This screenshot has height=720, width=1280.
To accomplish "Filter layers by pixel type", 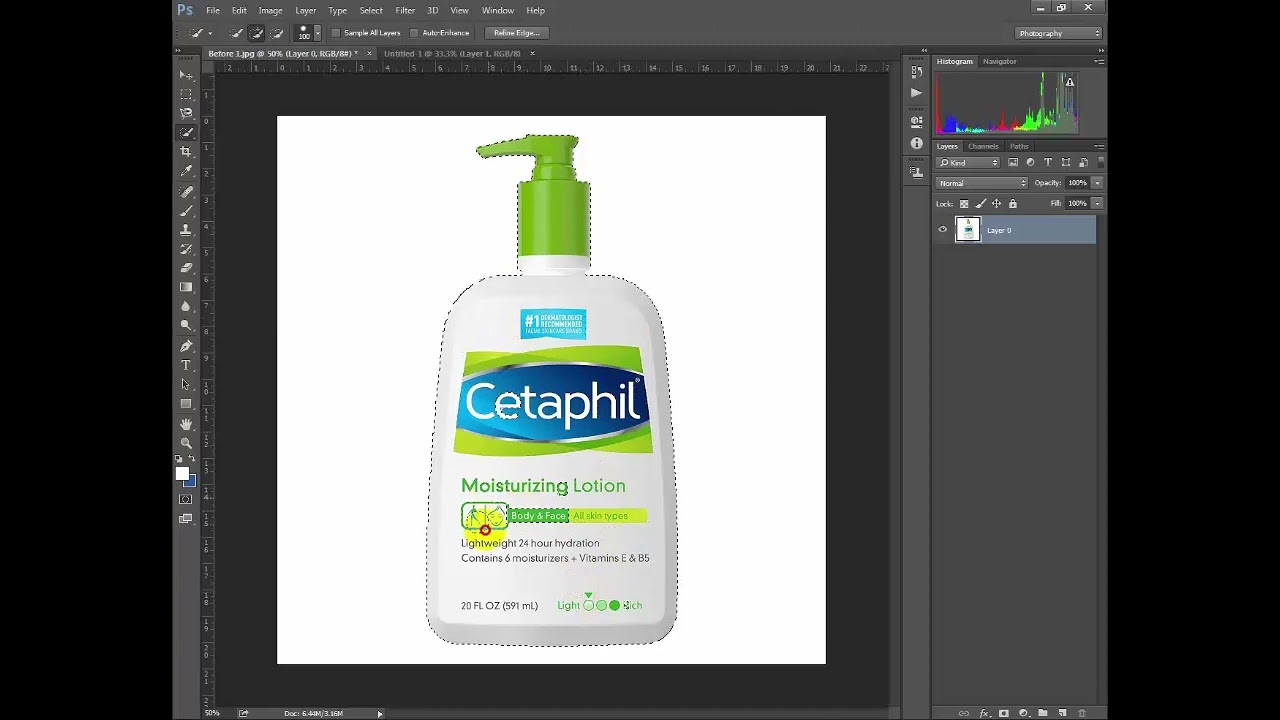I will 1013,163.
